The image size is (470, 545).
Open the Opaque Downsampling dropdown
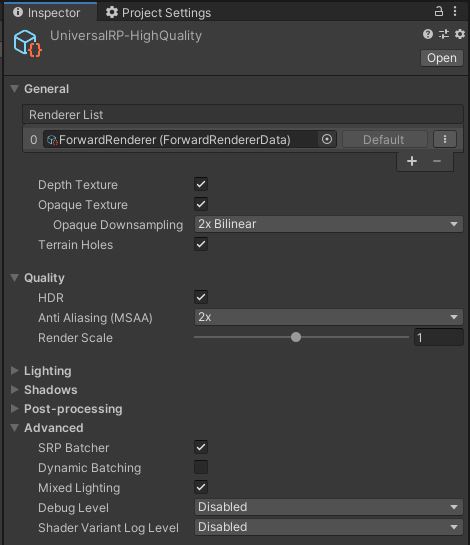tap(329, 224)
